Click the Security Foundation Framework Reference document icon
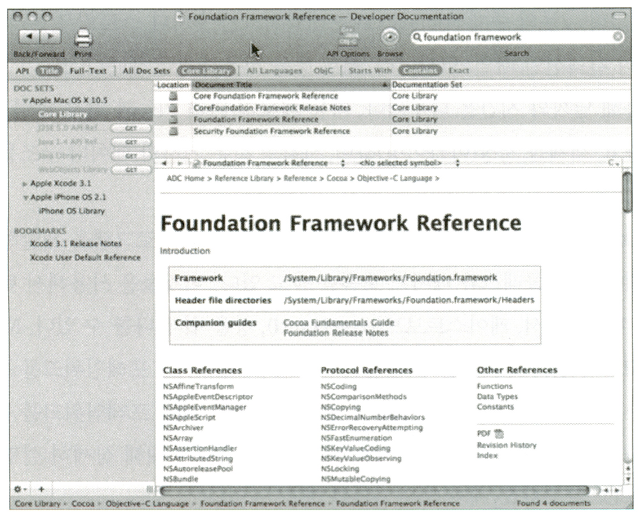 click(x=173, y=131)
